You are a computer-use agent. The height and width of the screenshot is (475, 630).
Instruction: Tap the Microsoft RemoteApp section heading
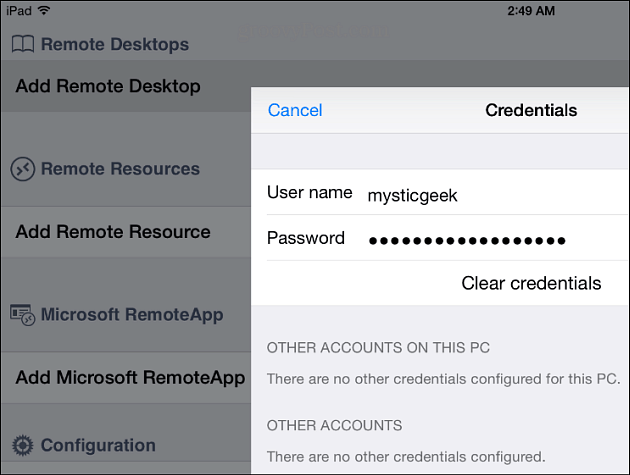tap(132, 315)
